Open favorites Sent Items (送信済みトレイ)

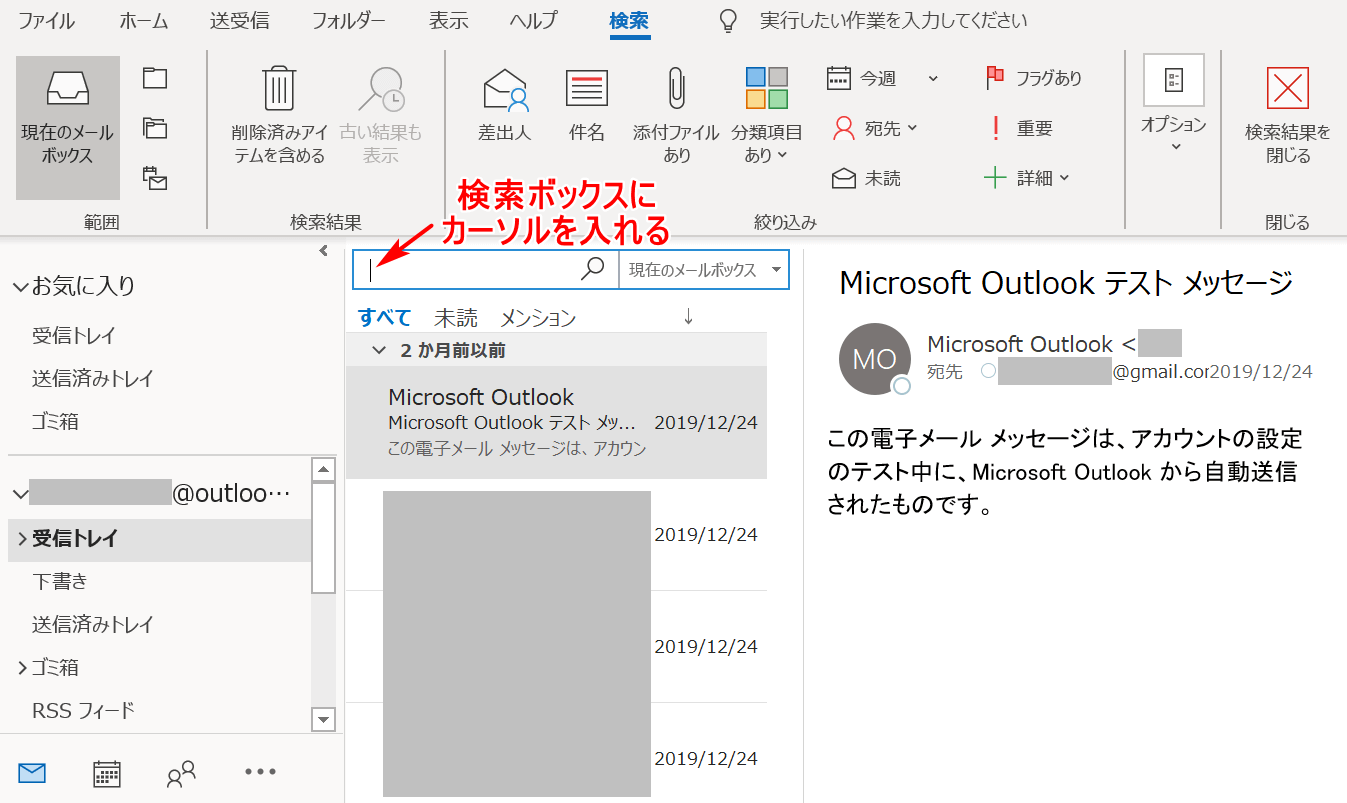click(x=92, y=379)
